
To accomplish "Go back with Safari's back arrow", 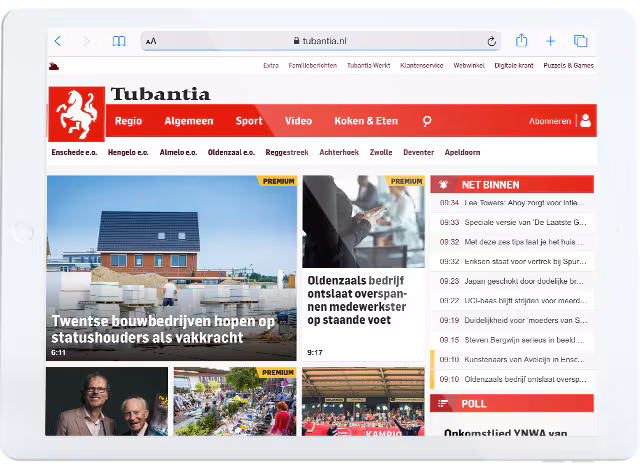I will pyautogui.click(x=58, y=41).
